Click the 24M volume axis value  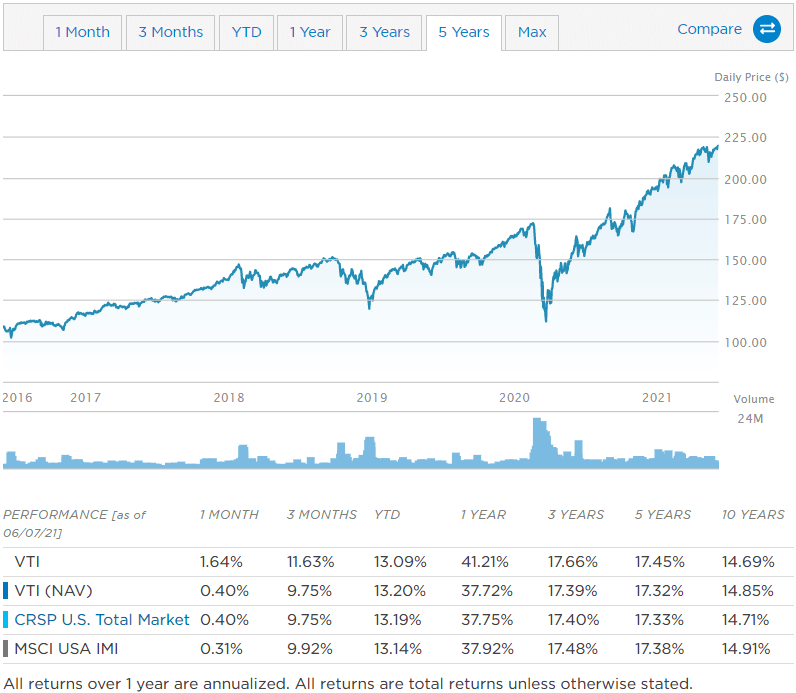(x=750, y=419)
